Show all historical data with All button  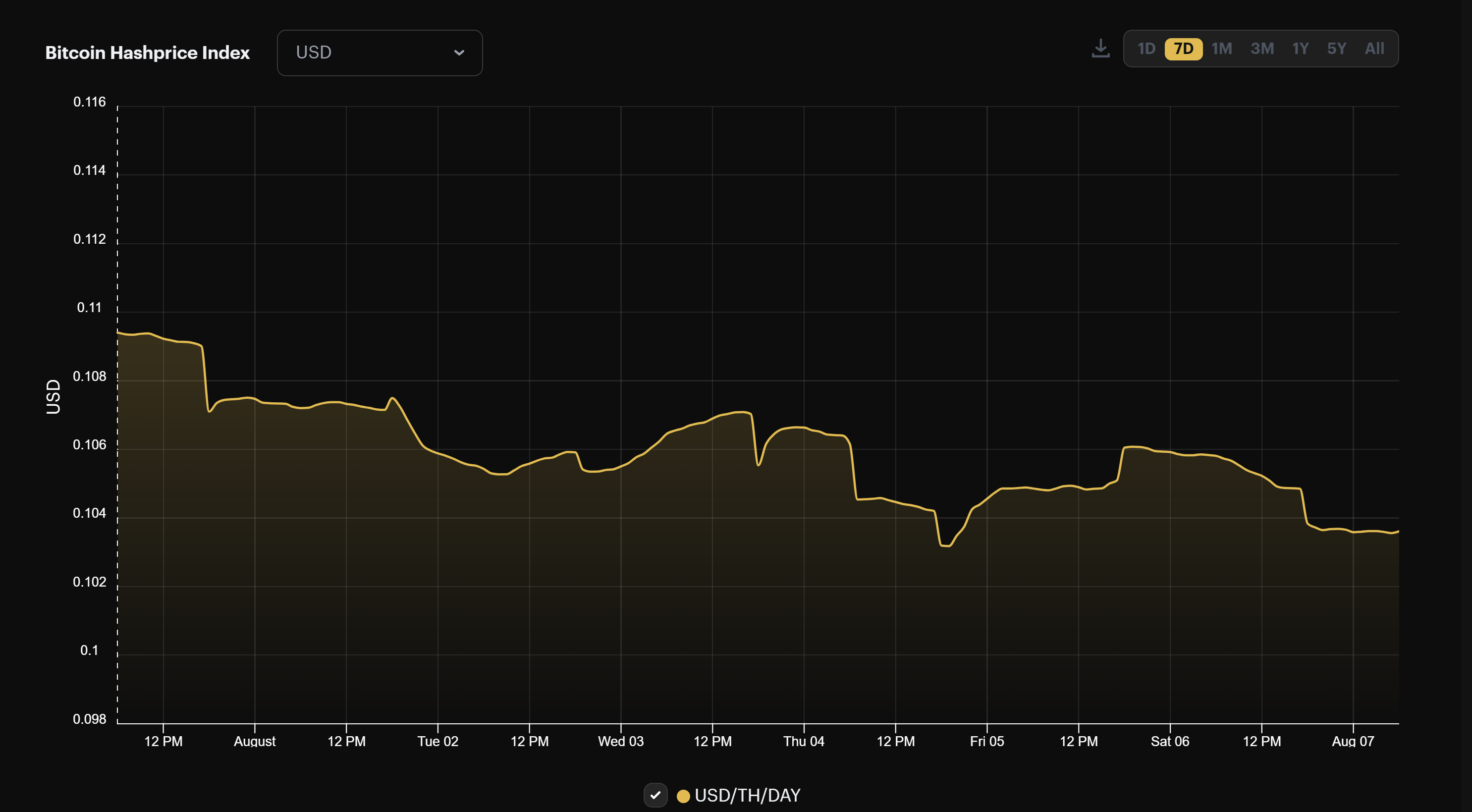pos(1374,49)
